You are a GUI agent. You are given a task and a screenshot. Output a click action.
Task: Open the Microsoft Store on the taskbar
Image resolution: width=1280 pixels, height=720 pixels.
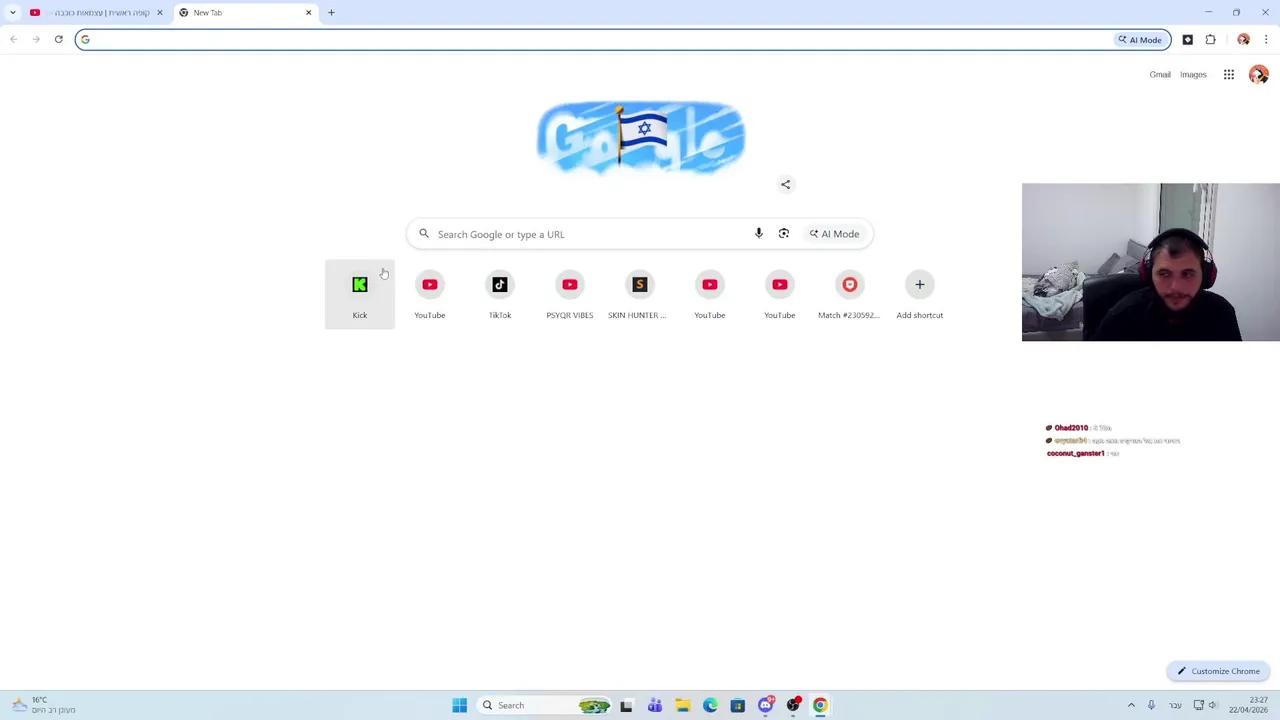(738, 705)
